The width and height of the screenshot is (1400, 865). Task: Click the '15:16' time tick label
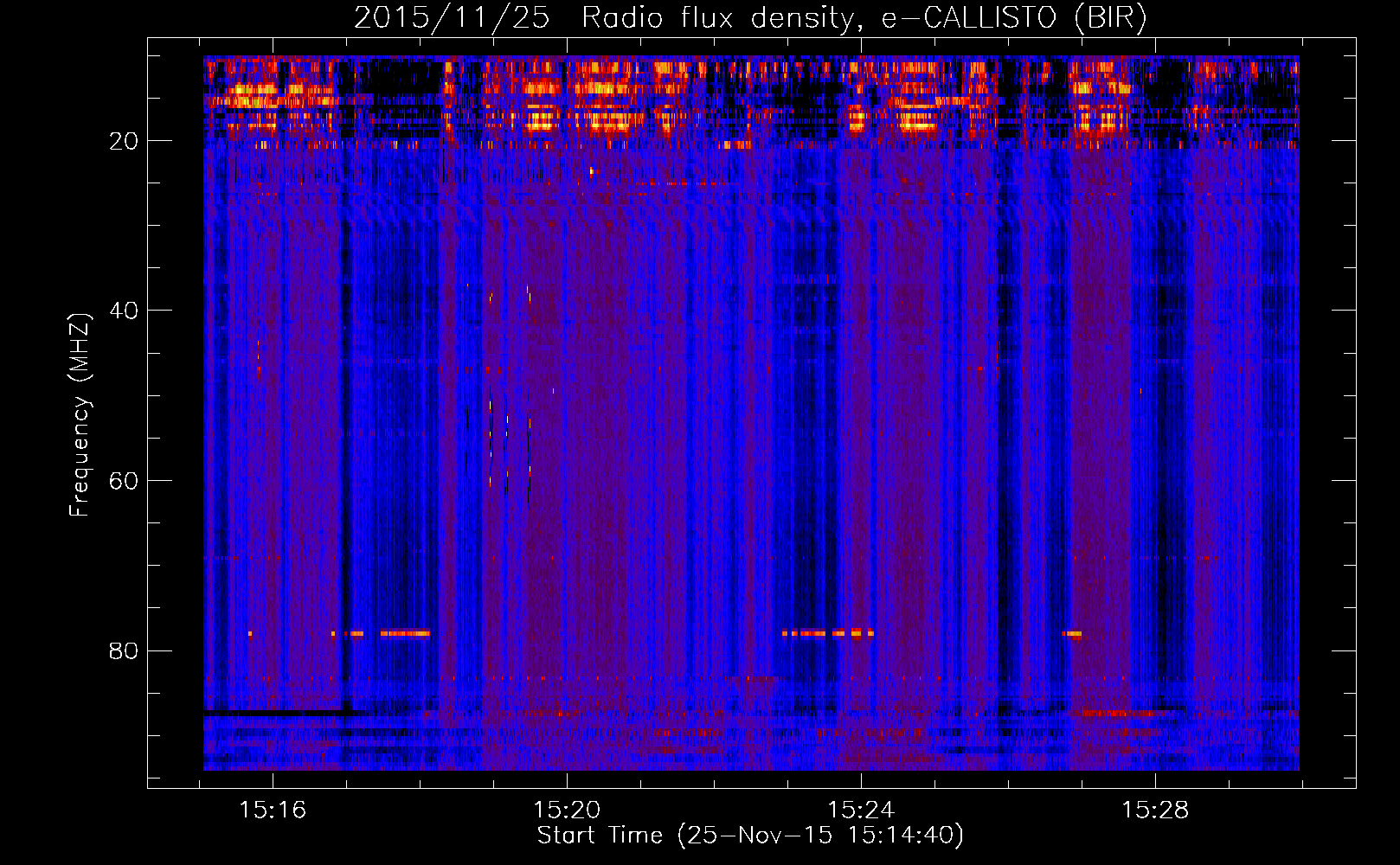coord(273,811)
